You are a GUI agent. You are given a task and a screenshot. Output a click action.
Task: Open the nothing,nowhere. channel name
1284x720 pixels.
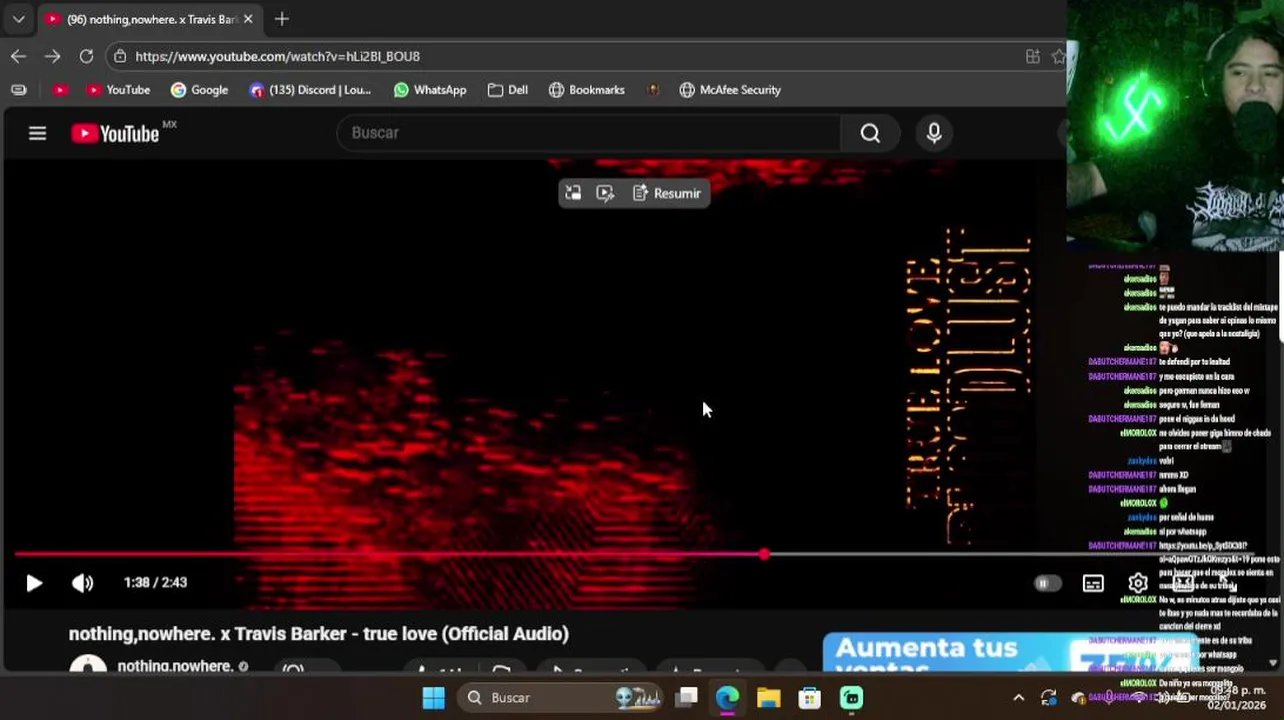pos(175,666)
